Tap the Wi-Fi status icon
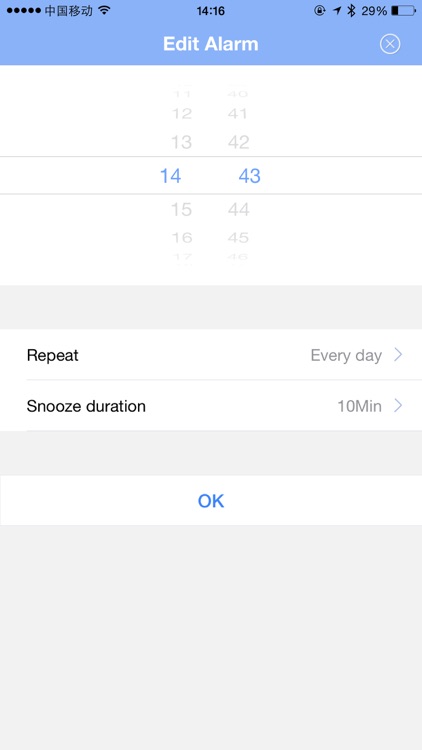This screenshot has height=750, width=422. click(104, 10)
